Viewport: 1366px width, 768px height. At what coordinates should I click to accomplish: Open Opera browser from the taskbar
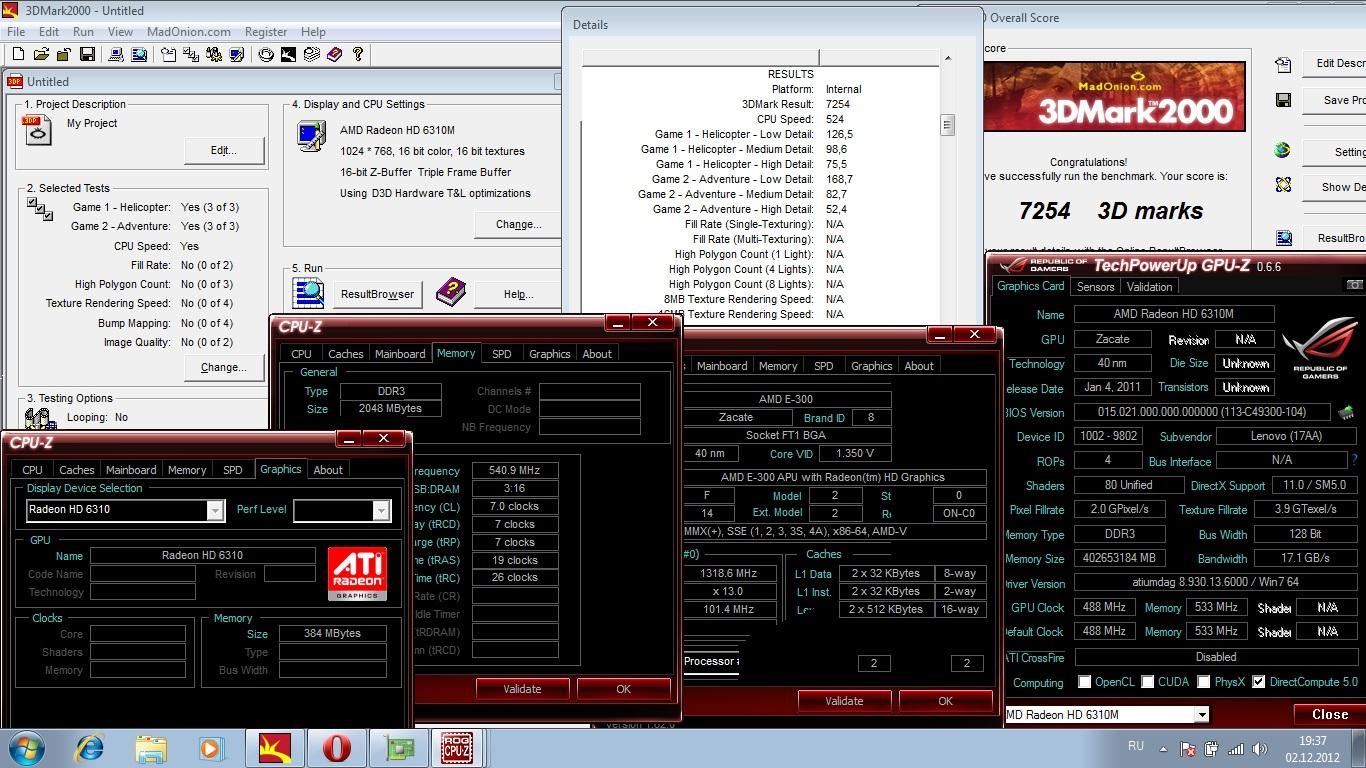point(336,748)
